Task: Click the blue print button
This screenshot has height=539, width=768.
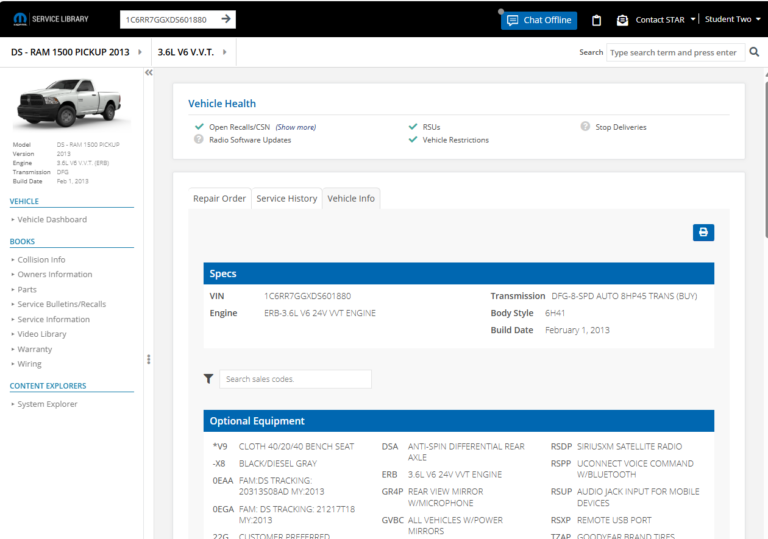Action: pos(703,232)
